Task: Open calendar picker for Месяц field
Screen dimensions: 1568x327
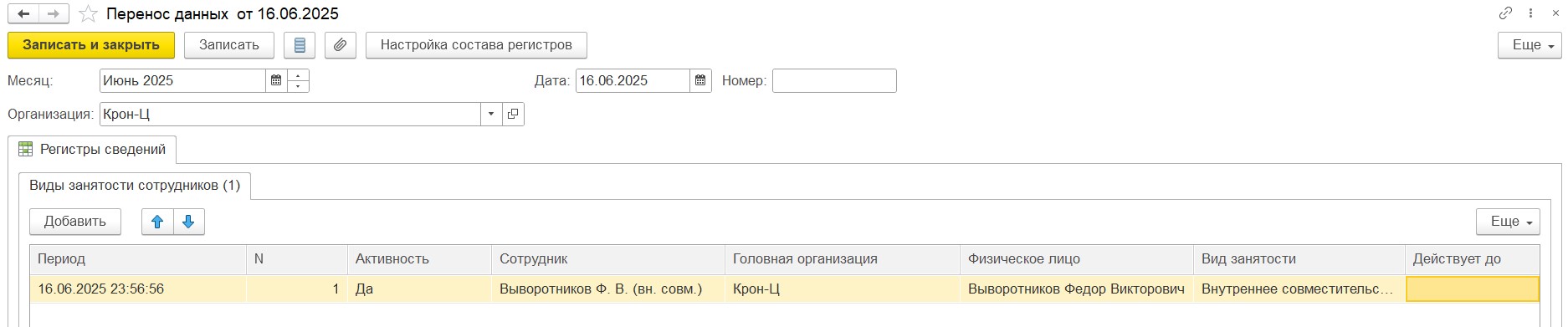Action: 276,81
